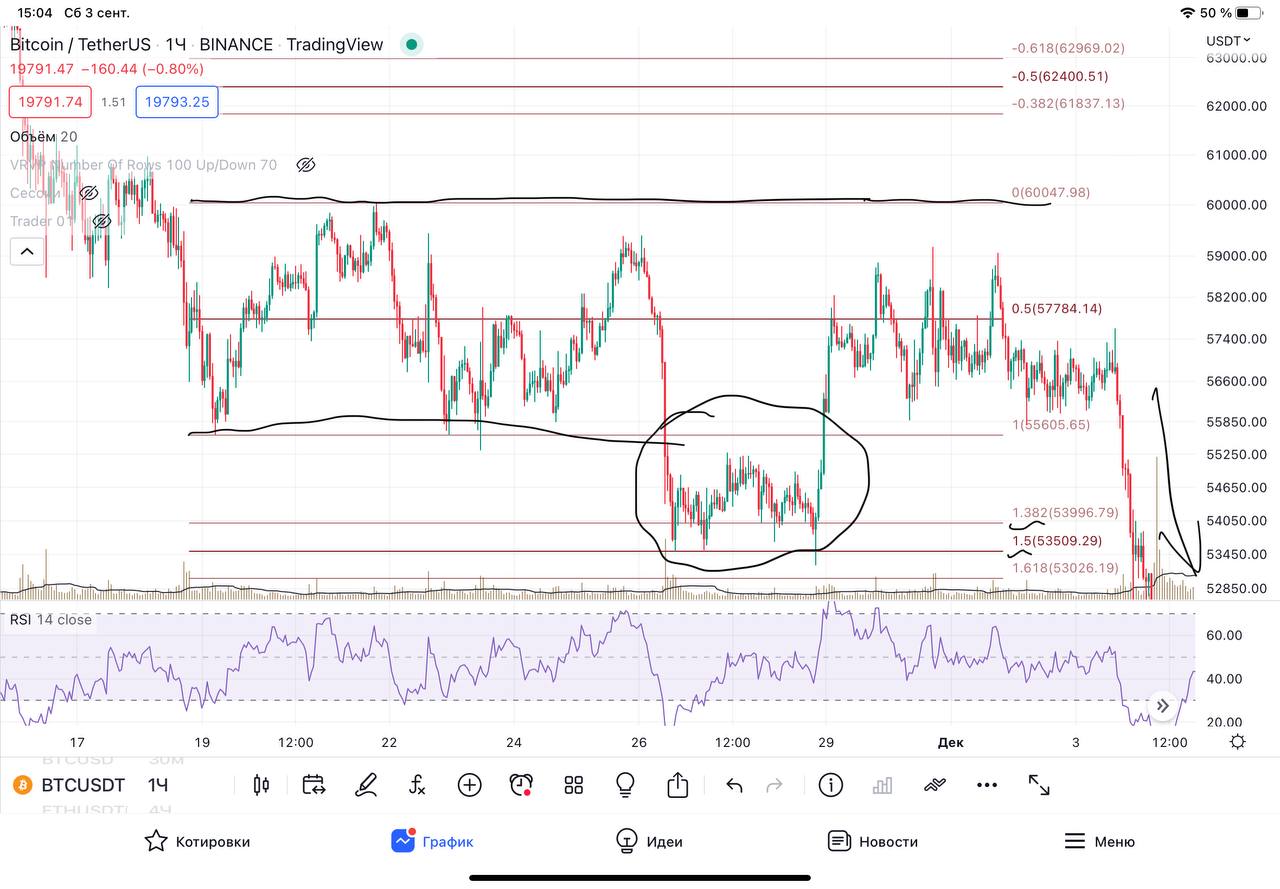Switch to the Новости tab
Image resolution: width=1280 pixels, height=889 pixels.
coord(872,841)
